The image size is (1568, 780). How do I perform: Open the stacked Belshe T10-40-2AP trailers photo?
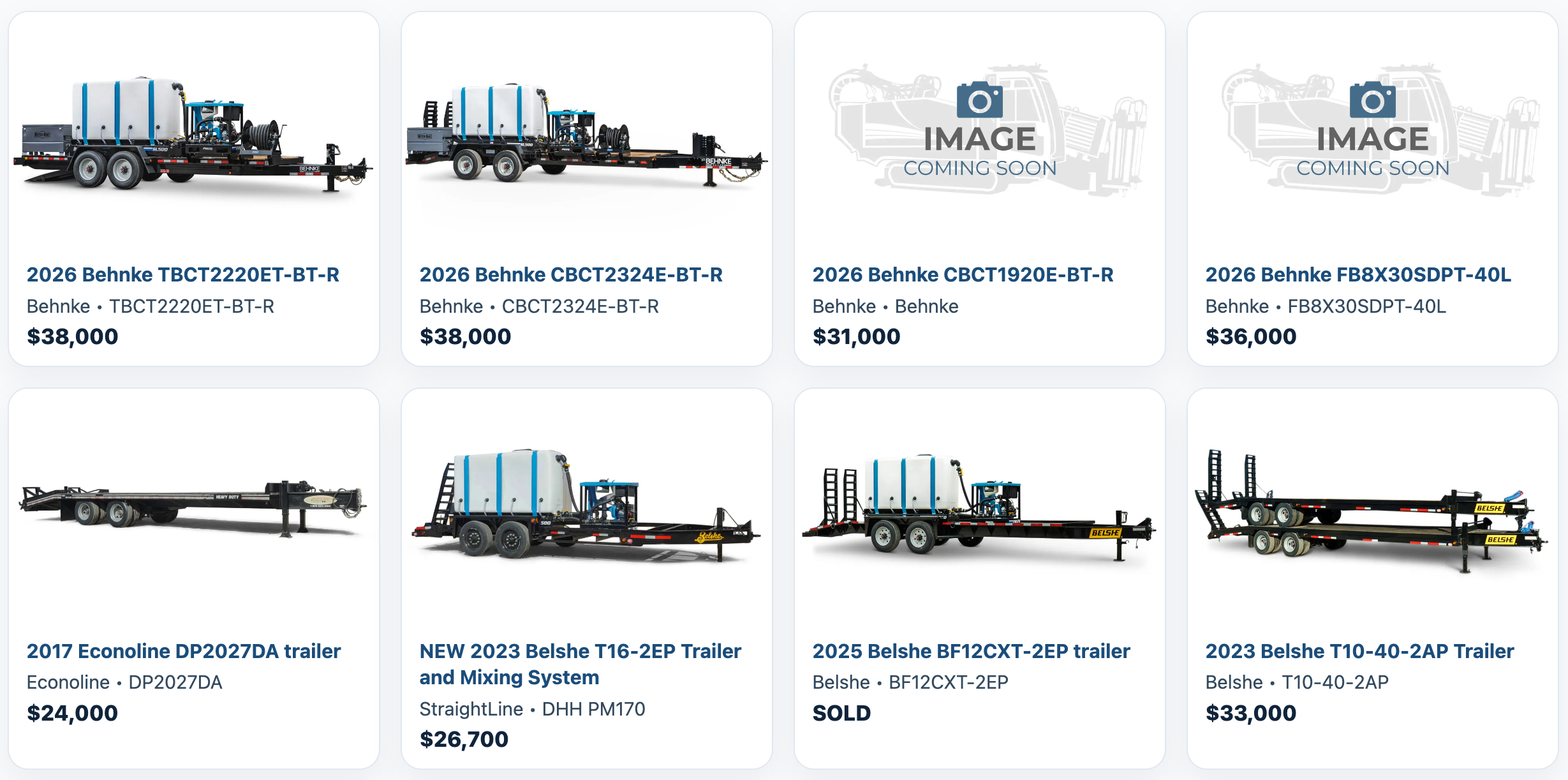[x=1372, y=511]
